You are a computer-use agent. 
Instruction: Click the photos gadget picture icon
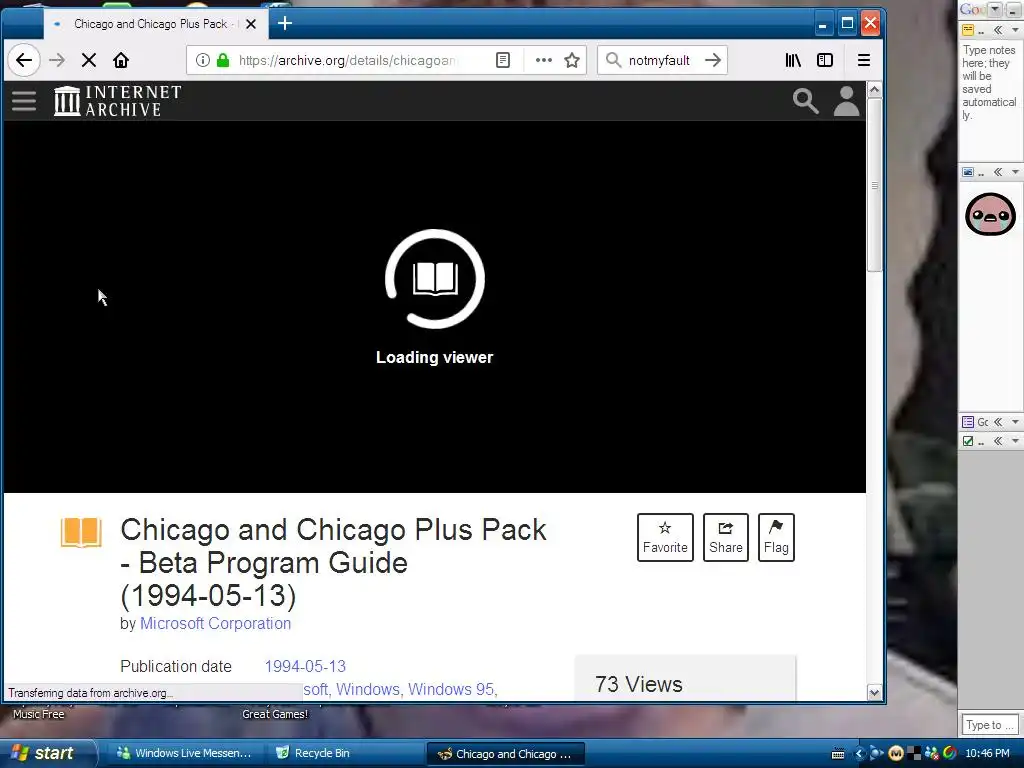pyautogui.click(x=968, y=172)
